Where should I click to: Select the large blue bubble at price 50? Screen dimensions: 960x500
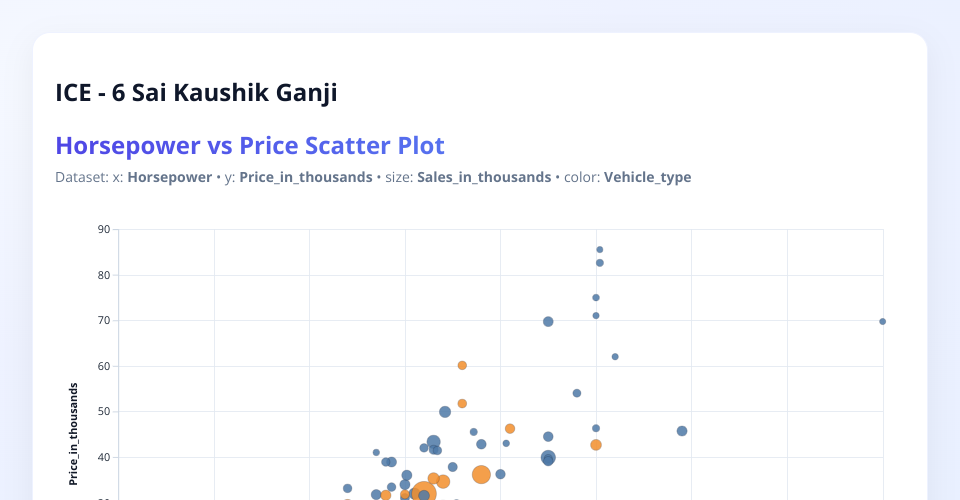[445, 412]
